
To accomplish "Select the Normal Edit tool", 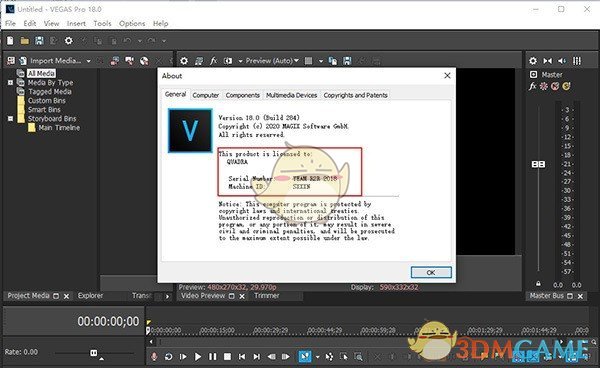I will point(305,357).
